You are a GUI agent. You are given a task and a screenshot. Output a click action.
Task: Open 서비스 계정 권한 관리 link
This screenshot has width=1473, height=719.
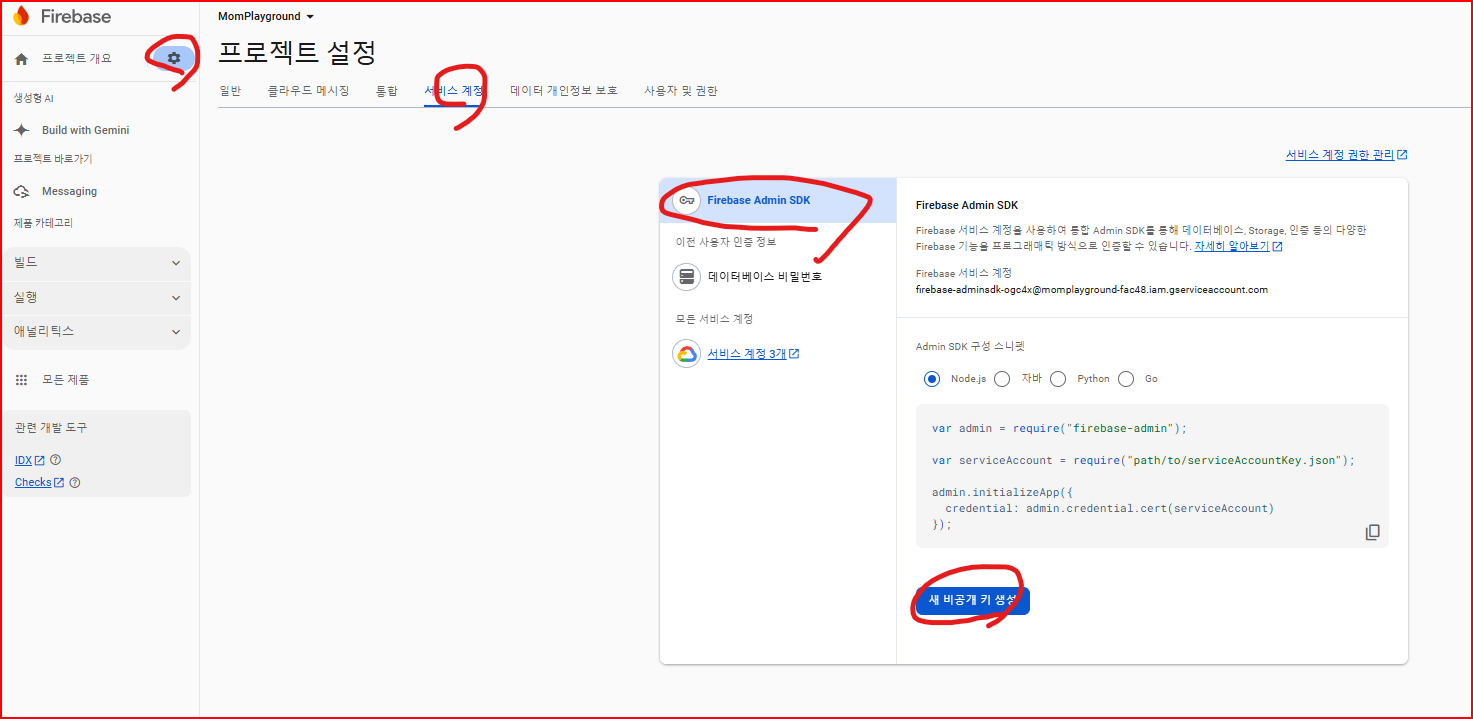1339,155
